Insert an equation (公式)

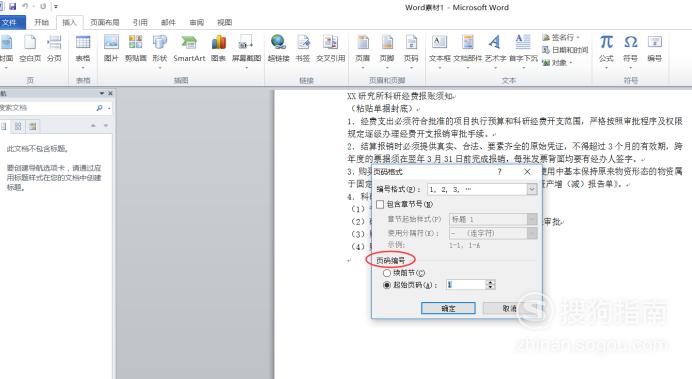coord(606,52)
